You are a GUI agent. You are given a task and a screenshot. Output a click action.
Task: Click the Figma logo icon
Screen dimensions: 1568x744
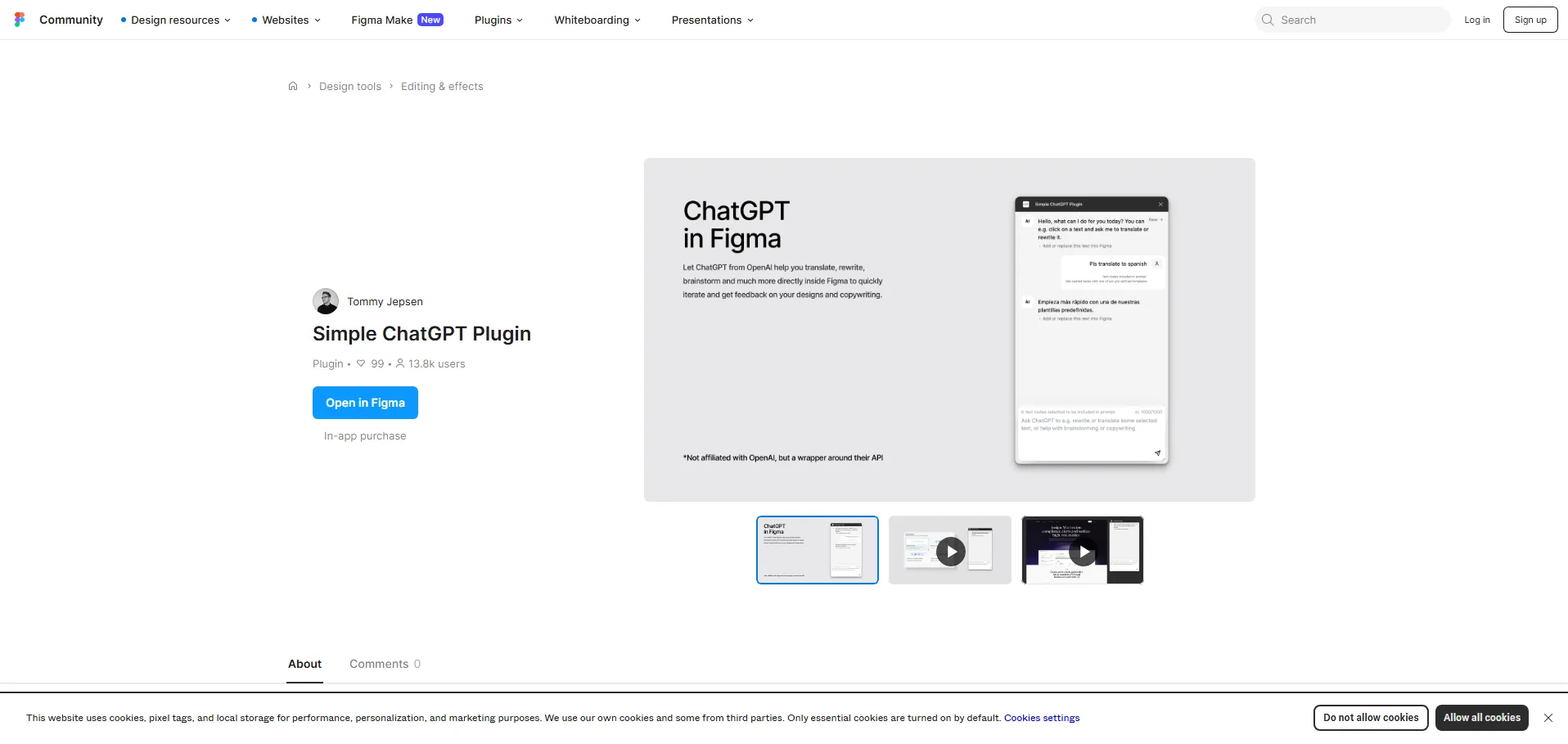pos(20,20)
